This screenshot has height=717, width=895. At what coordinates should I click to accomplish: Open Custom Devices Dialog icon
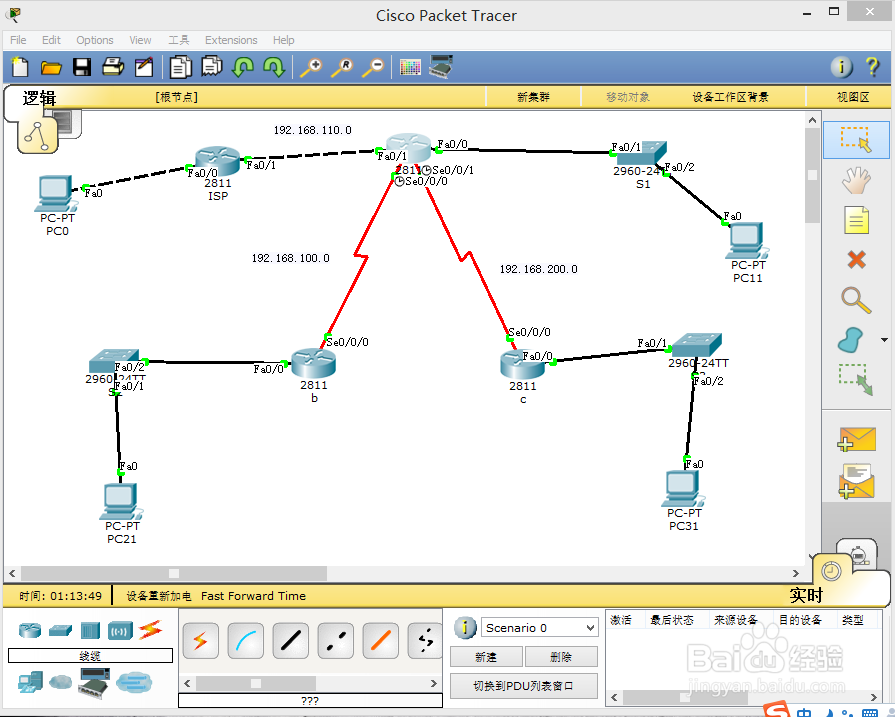pos(441,66)
